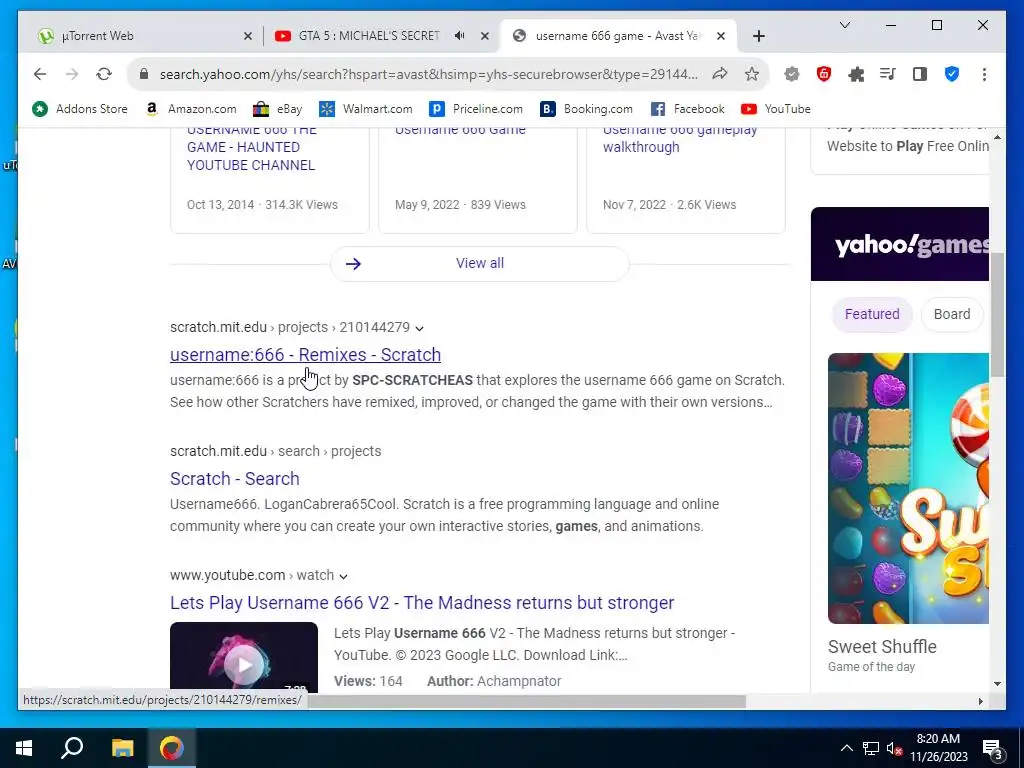Screen dimensions: 1024x768
Task: Select the Board games filter
Action: click(x=952, y=314)
